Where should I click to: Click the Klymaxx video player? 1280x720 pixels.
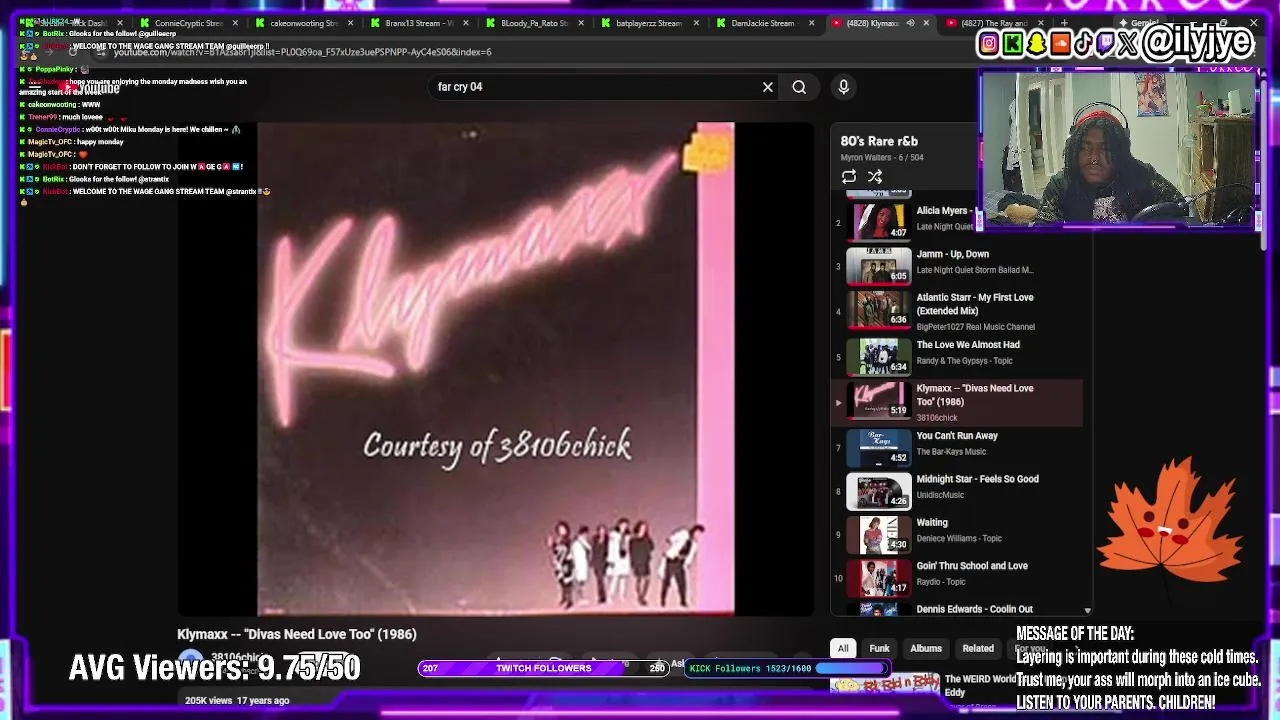[496, 369]
